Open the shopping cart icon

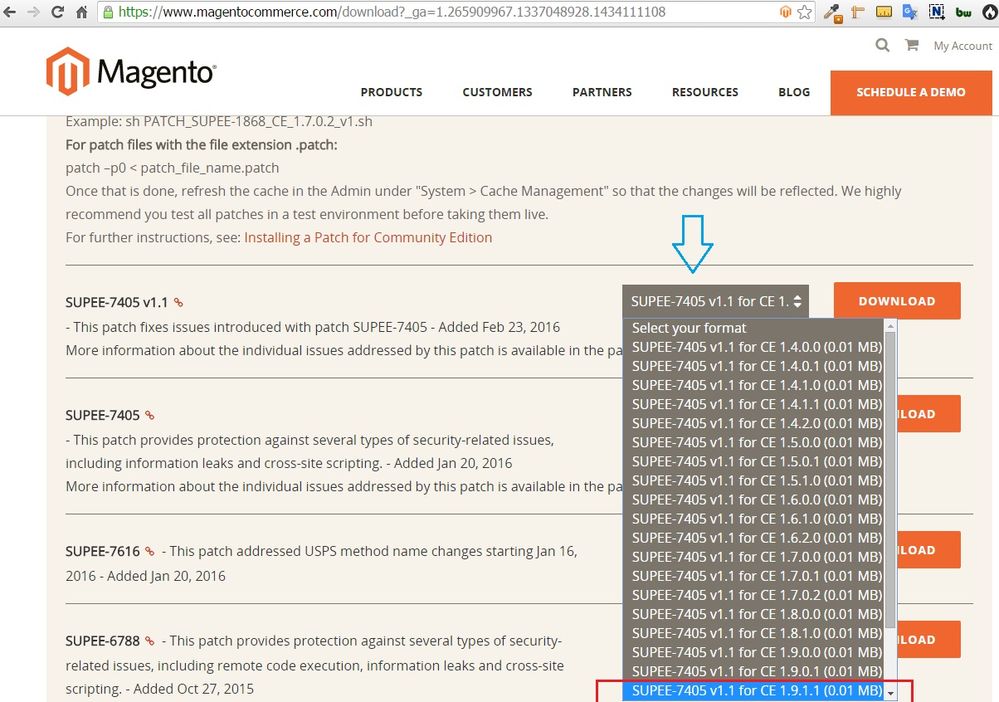[912, 45]
